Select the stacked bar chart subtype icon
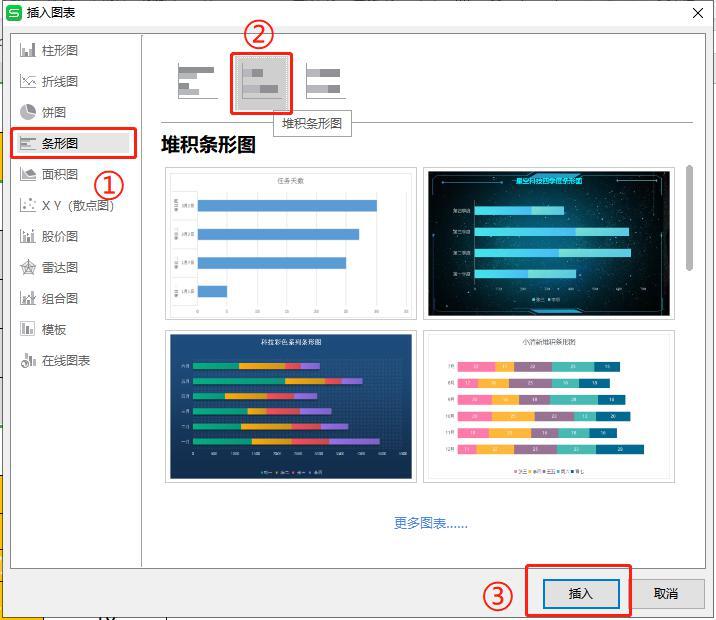Image resolution: width=716 pixels, height=620 pixels. pos(261,83)
